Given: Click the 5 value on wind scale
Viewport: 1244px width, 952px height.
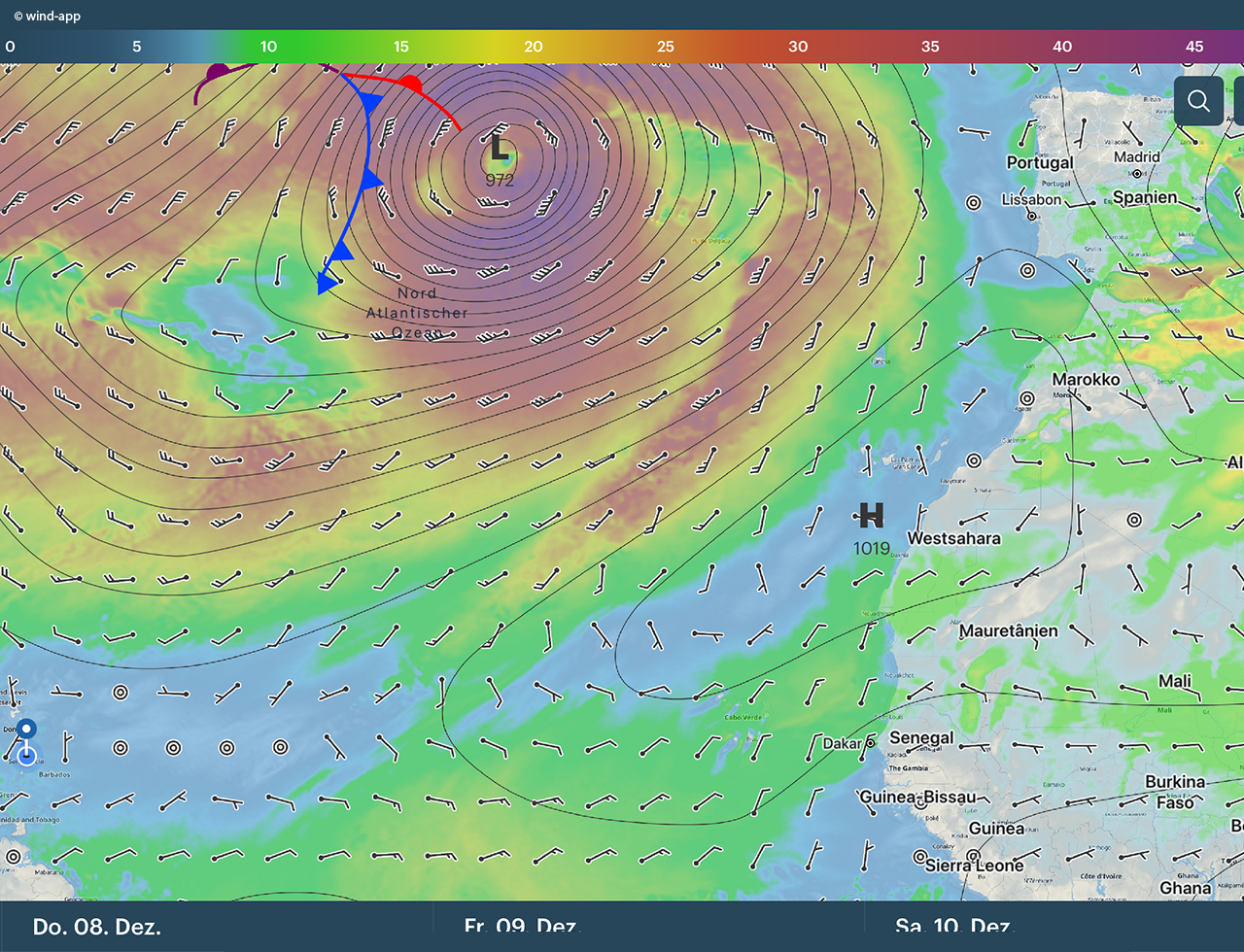Looking at the screenshot, I should pyautogui.click(x=136, y=47).
